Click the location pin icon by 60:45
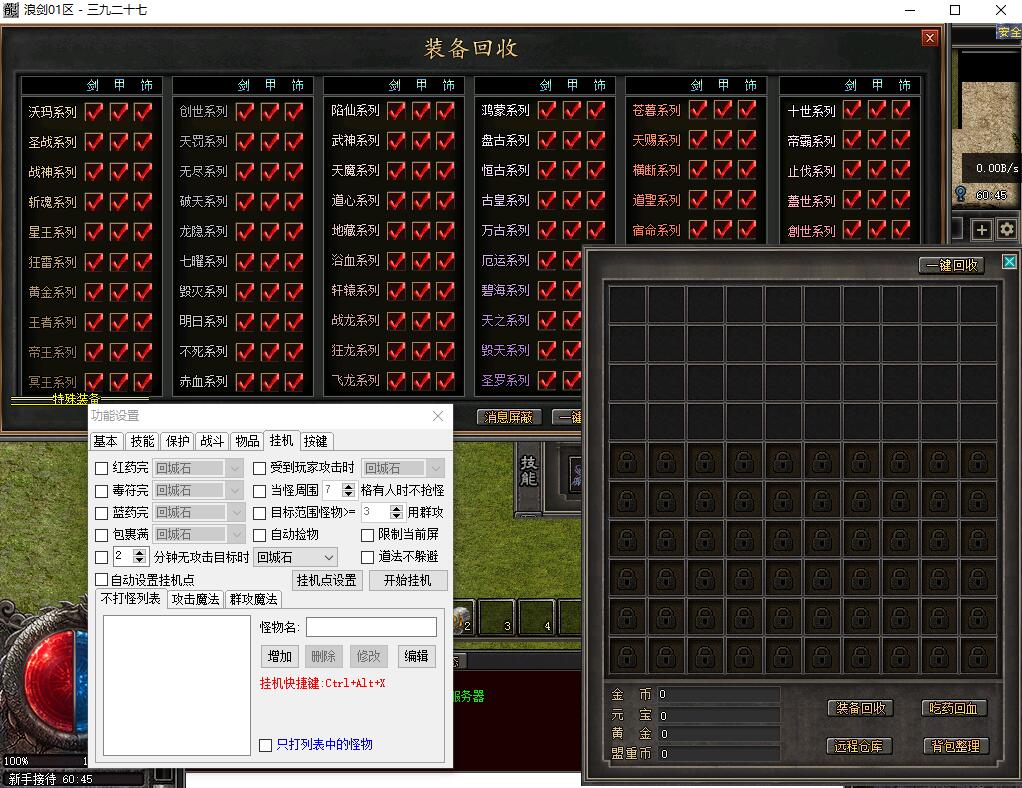 960,194
